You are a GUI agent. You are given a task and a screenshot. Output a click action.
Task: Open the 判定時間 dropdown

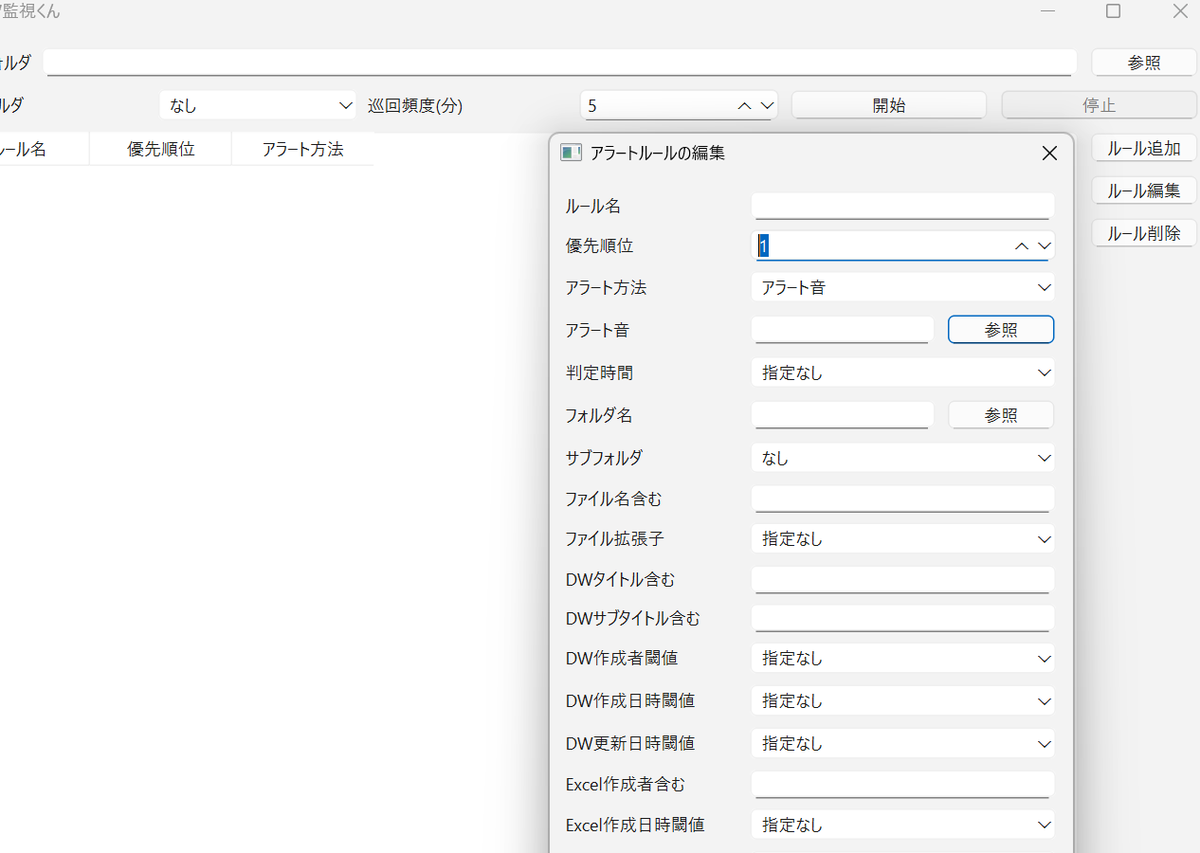(x=903, y=373)
